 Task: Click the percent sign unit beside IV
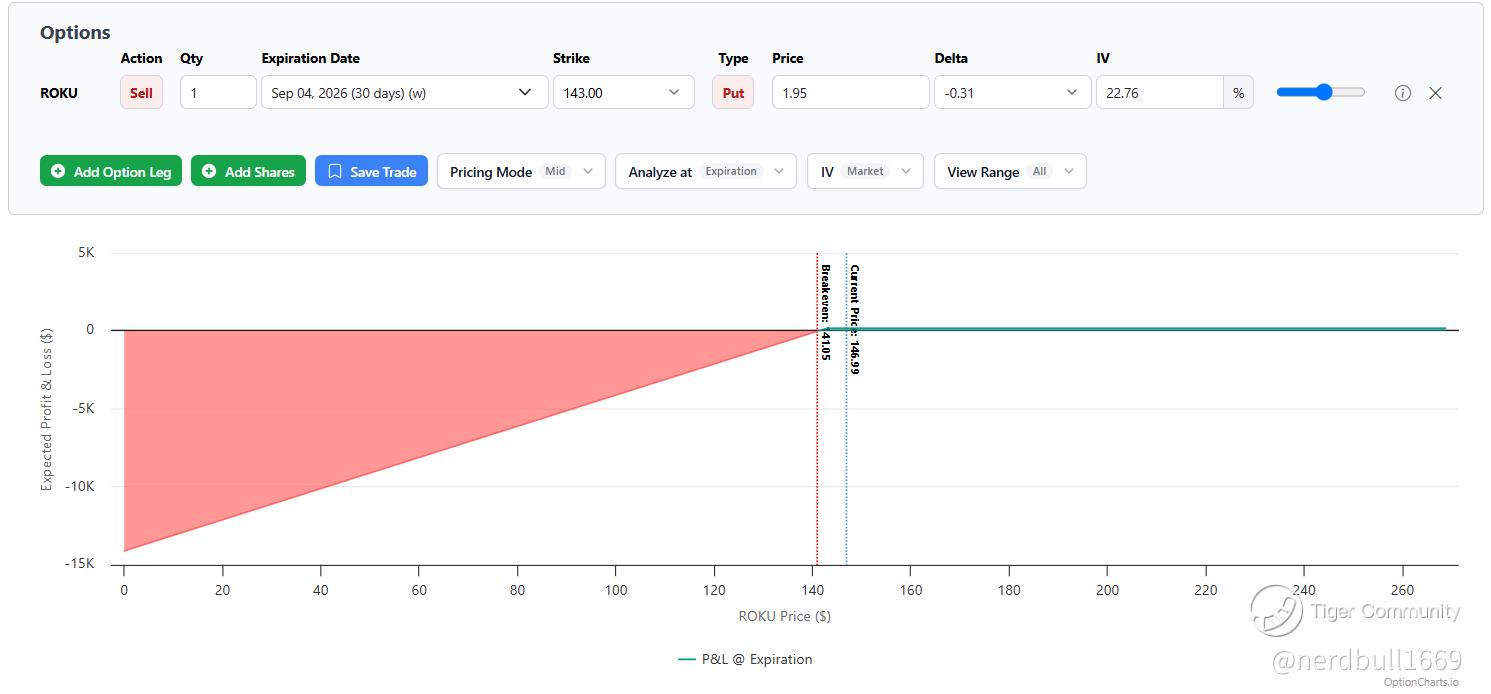point(1238,93)
